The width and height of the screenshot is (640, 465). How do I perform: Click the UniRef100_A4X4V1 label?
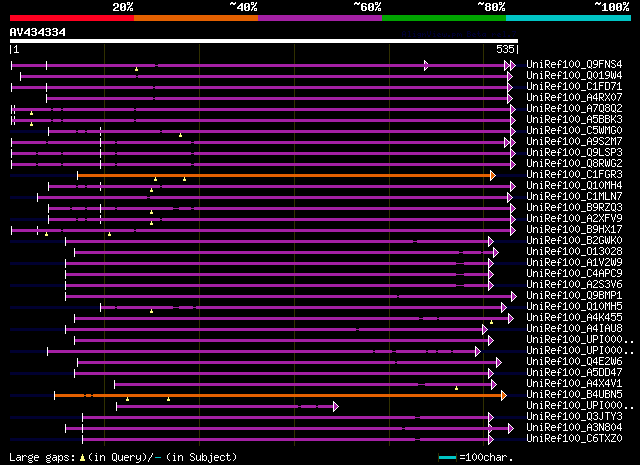[574, 384]
